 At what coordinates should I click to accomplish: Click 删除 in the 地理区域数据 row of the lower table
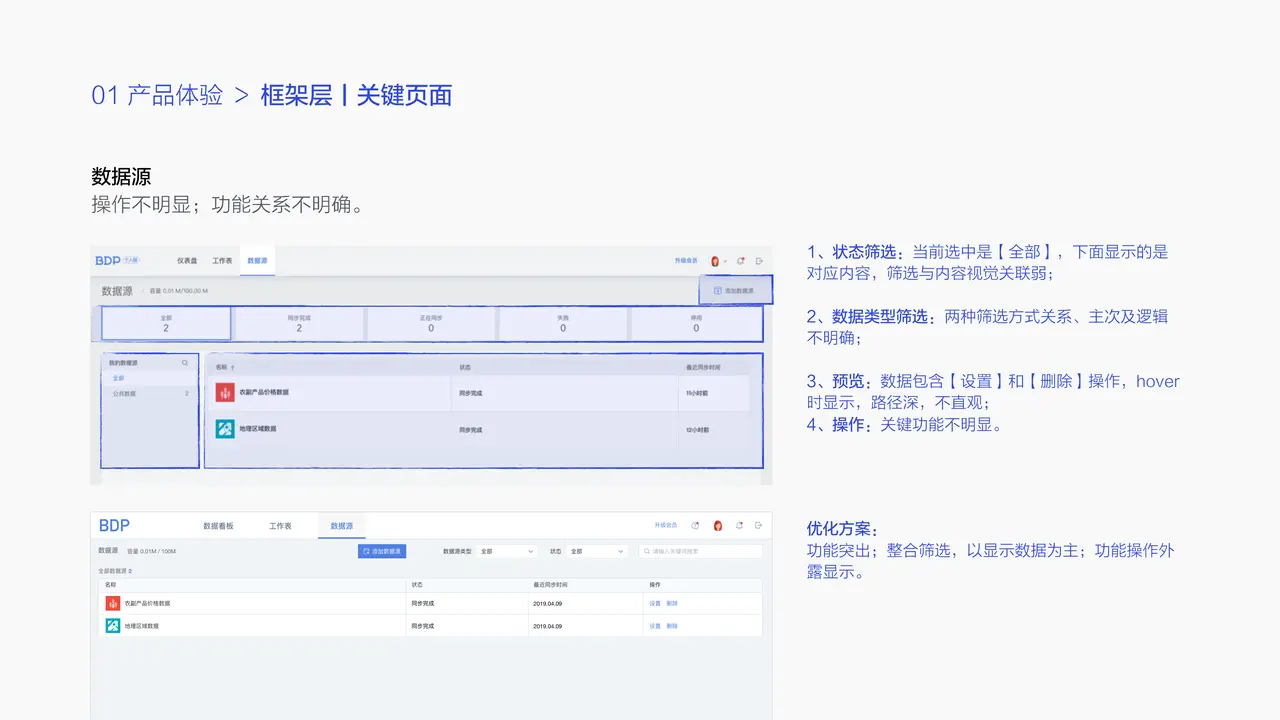672,626
